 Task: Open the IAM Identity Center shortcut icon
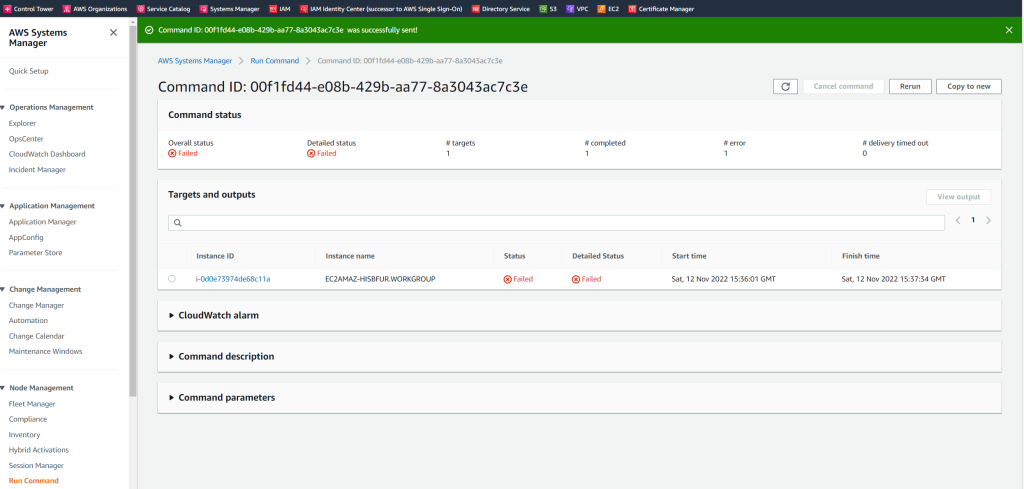(x=304, y=9)
